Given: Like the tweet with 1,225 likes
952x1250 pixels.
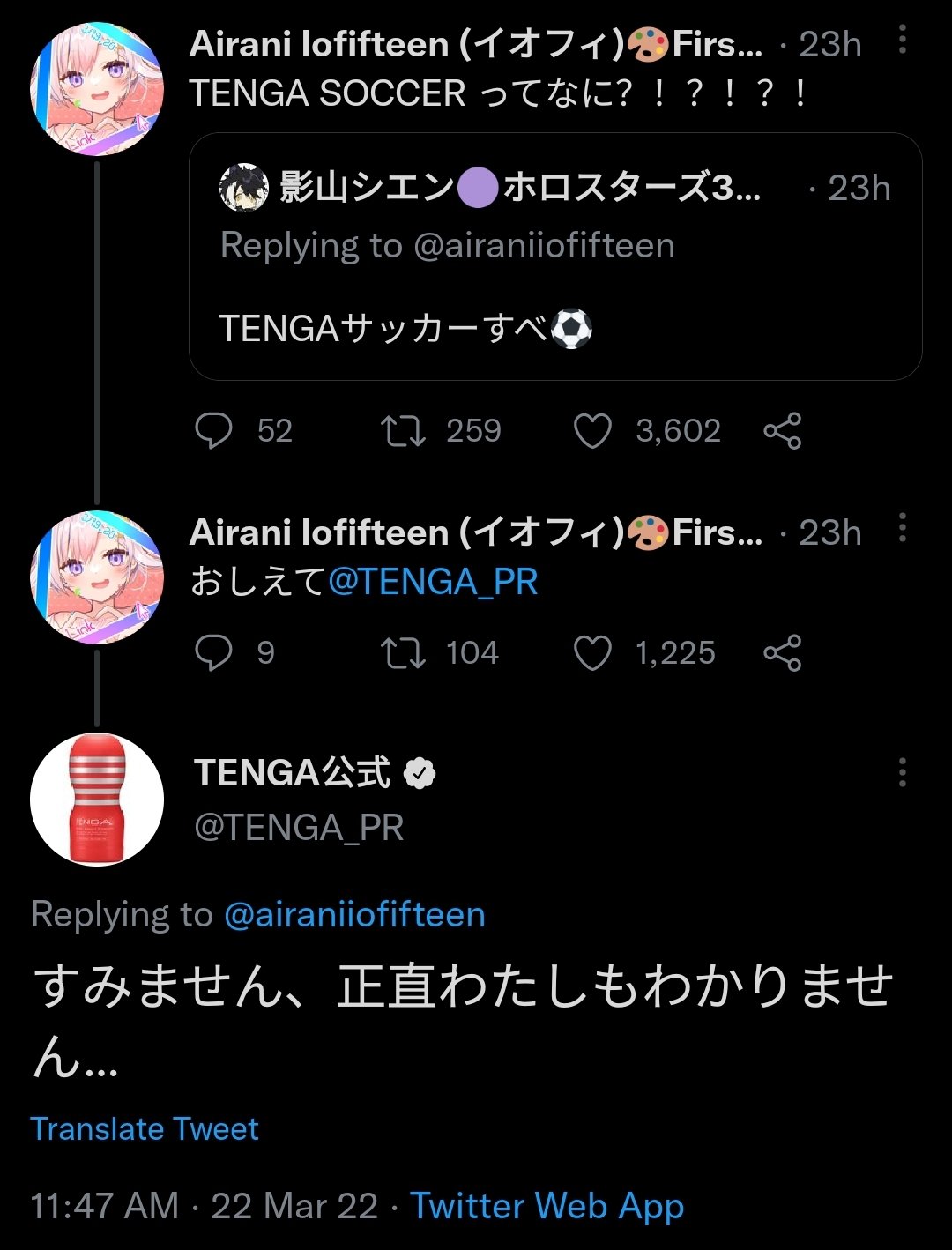Looking at the screenshot, I should pos(592,653).
